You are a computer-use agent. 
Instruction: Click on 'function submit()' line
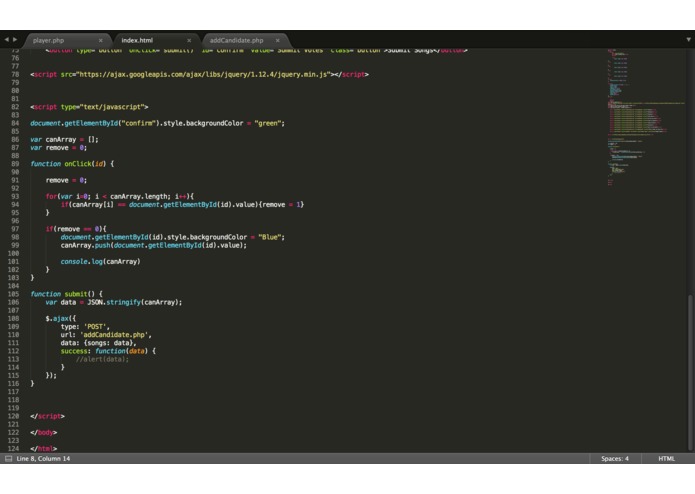(x=66, y=294)
